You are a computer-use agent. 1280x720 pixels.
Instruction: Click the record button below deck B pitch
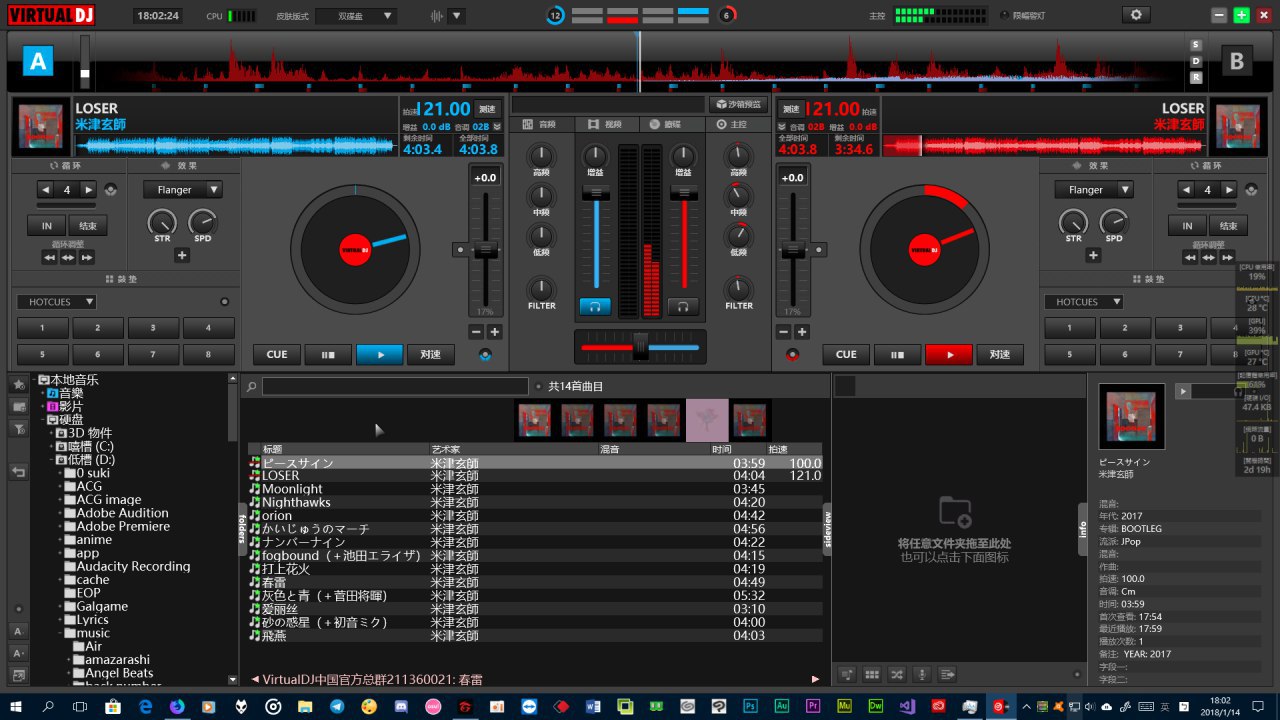(x=793, y=354)
